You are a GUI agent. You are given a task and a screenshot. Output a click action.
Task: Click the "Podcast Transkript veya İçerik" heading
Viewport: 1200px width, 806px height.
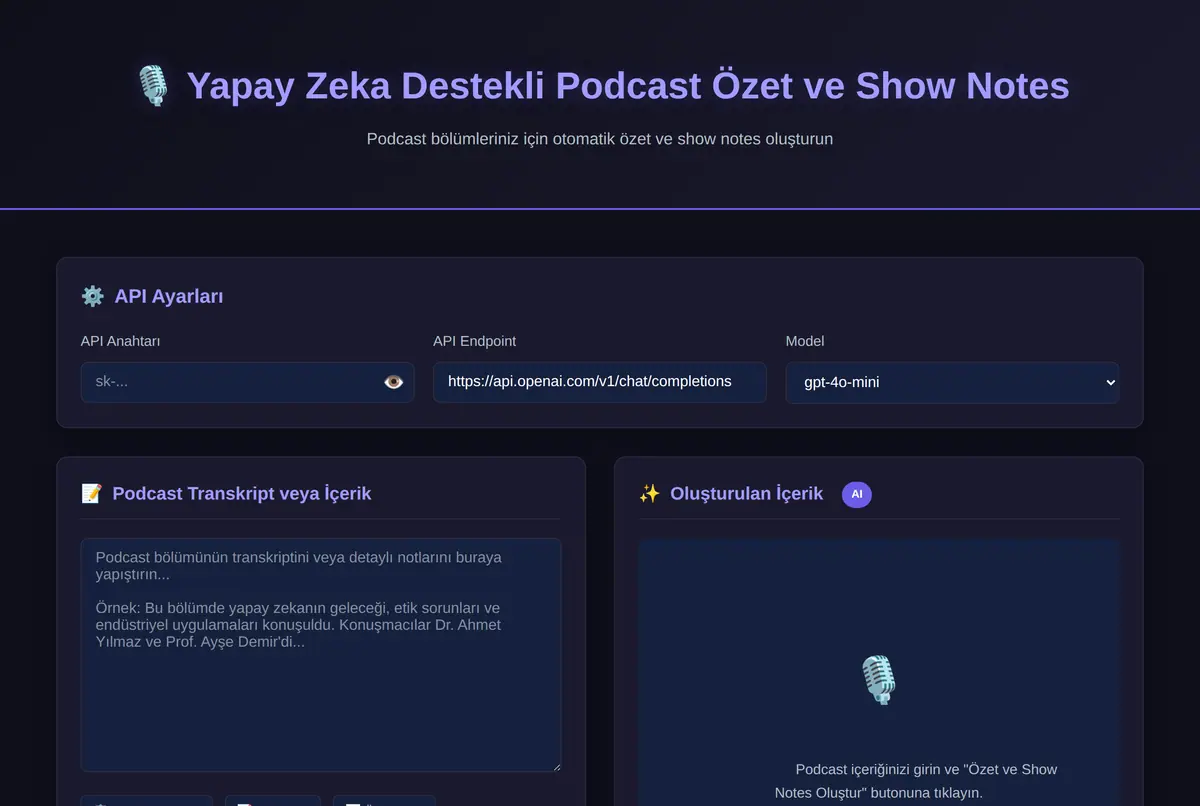pos(242,493)
